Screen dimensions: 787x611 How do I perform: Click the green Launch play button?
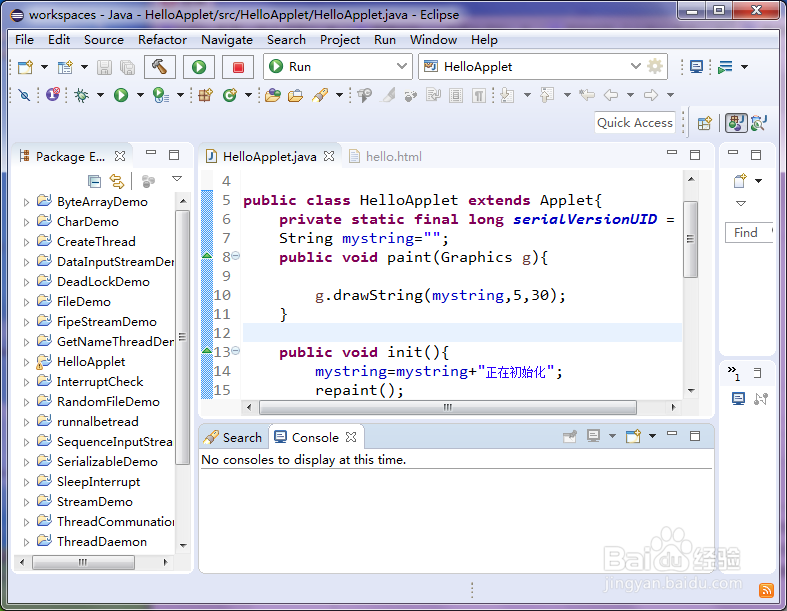[x=199, y=67]
